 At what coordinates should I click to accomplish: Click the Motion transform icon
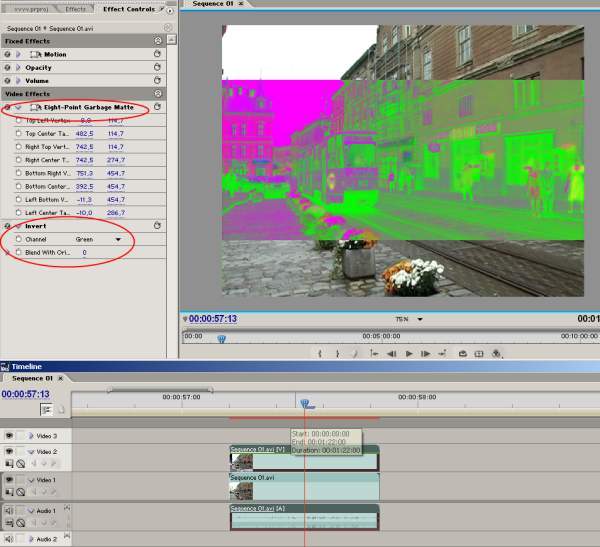click(x=36, y=54)
